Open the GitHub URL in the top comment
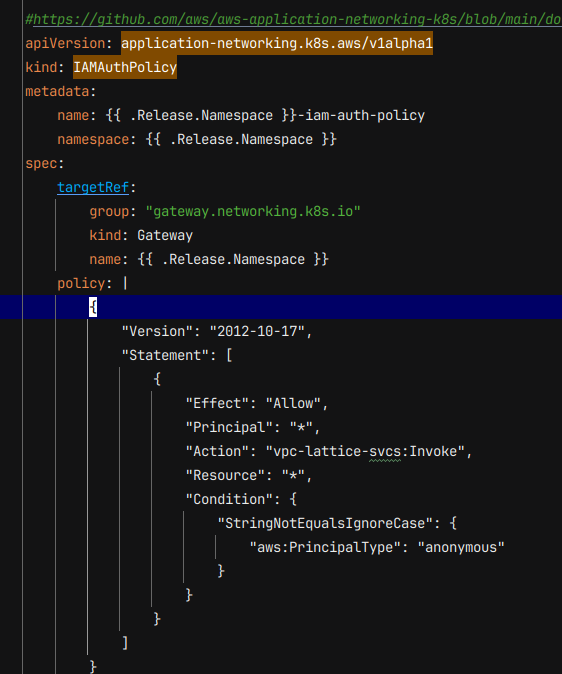Image resolution: width=562 pixels, height=674 pixels. click(x=297, y=19)
